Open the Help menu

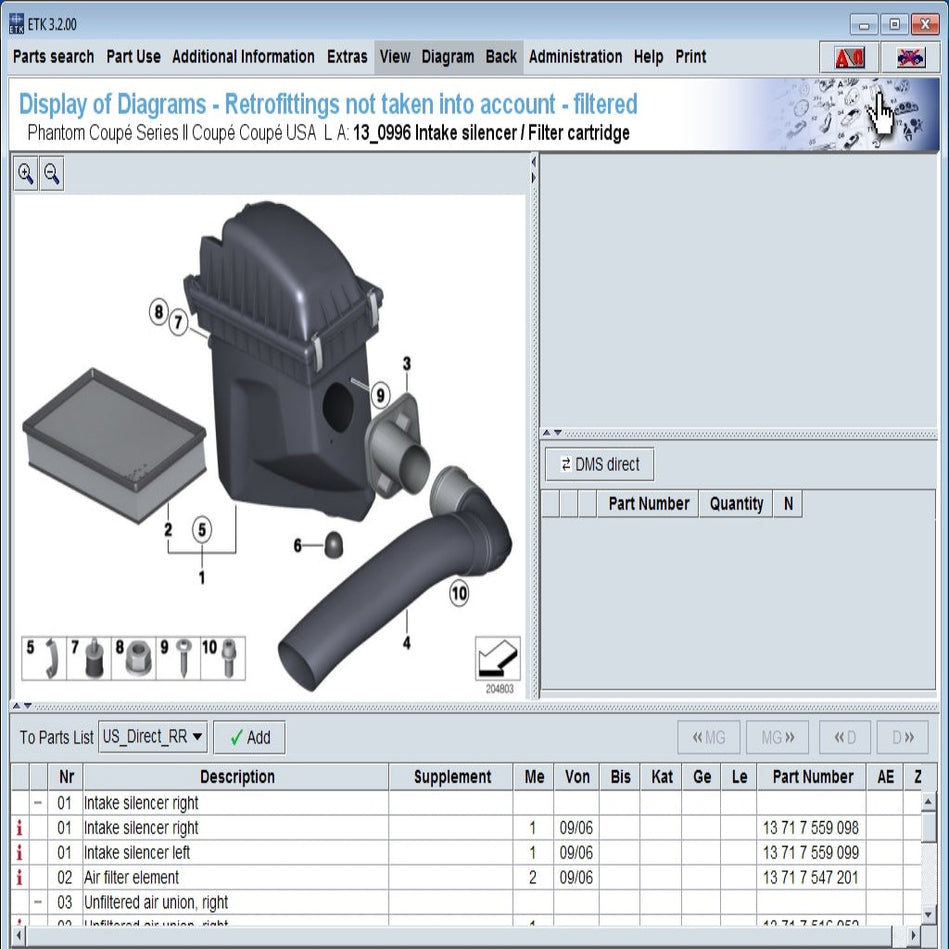[648, 56]
